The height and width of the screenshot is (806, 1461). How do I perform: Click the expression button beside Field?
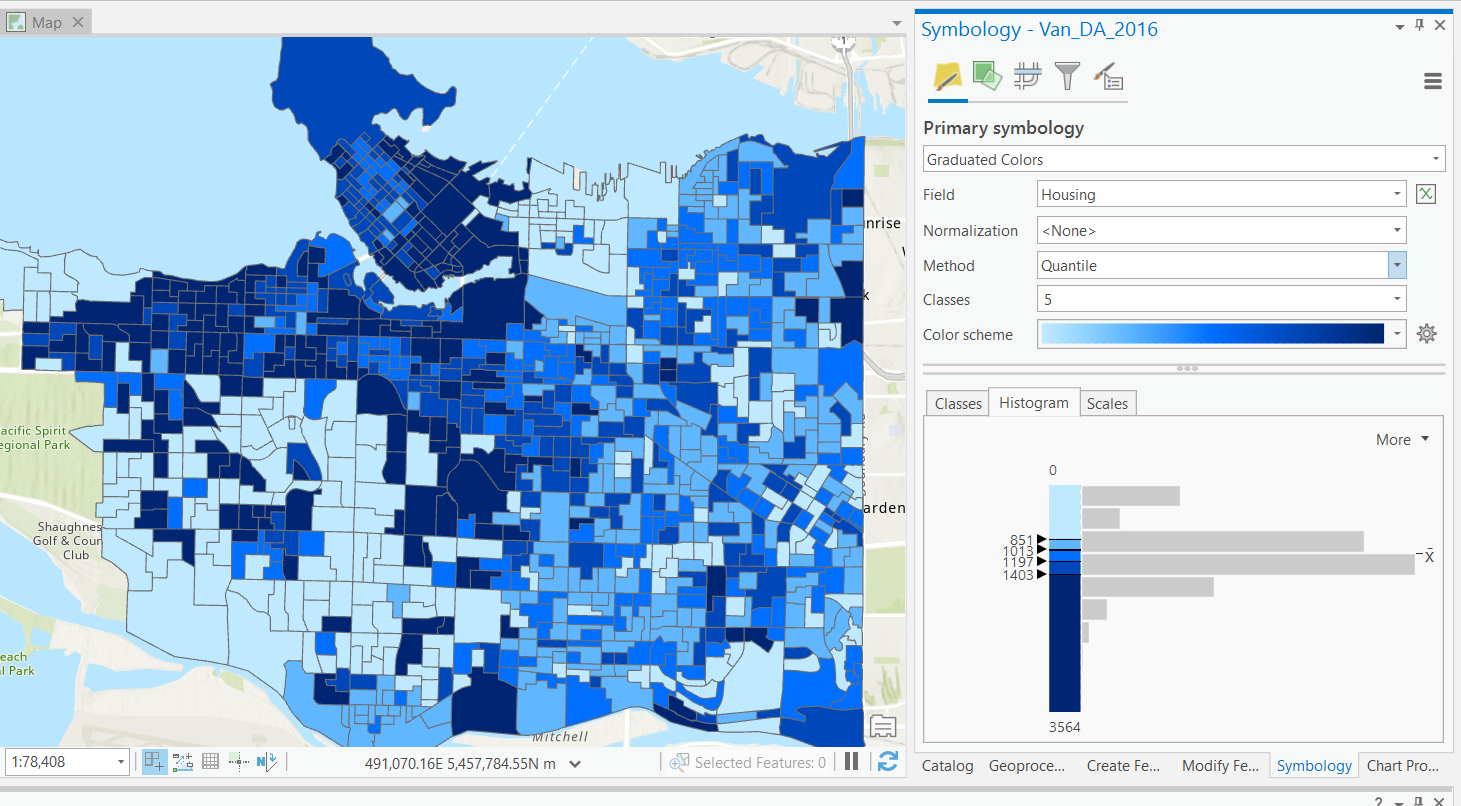click(x=1426, y=194)
